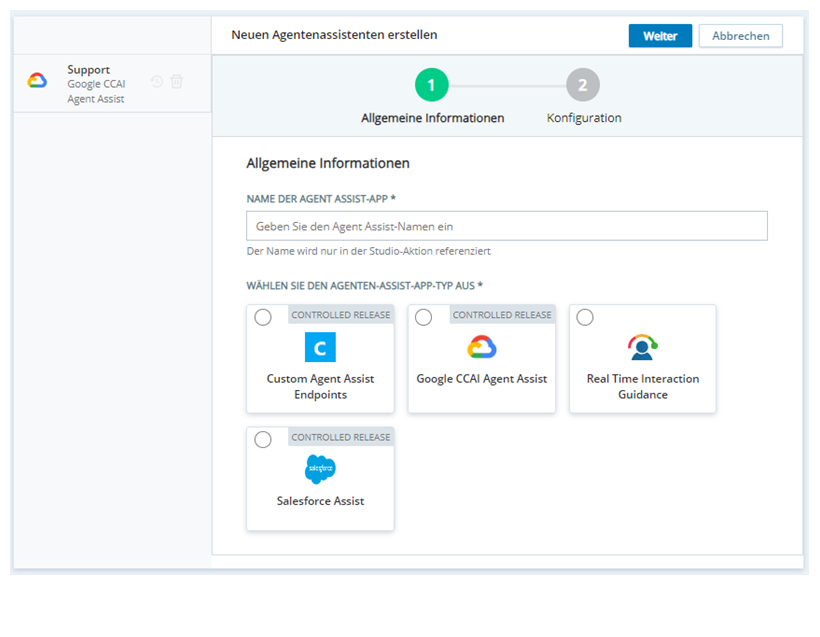Click the 'Neuen Agentenassistenten erstellen' title
The image size is (820, 637).
tap(334, 35)
